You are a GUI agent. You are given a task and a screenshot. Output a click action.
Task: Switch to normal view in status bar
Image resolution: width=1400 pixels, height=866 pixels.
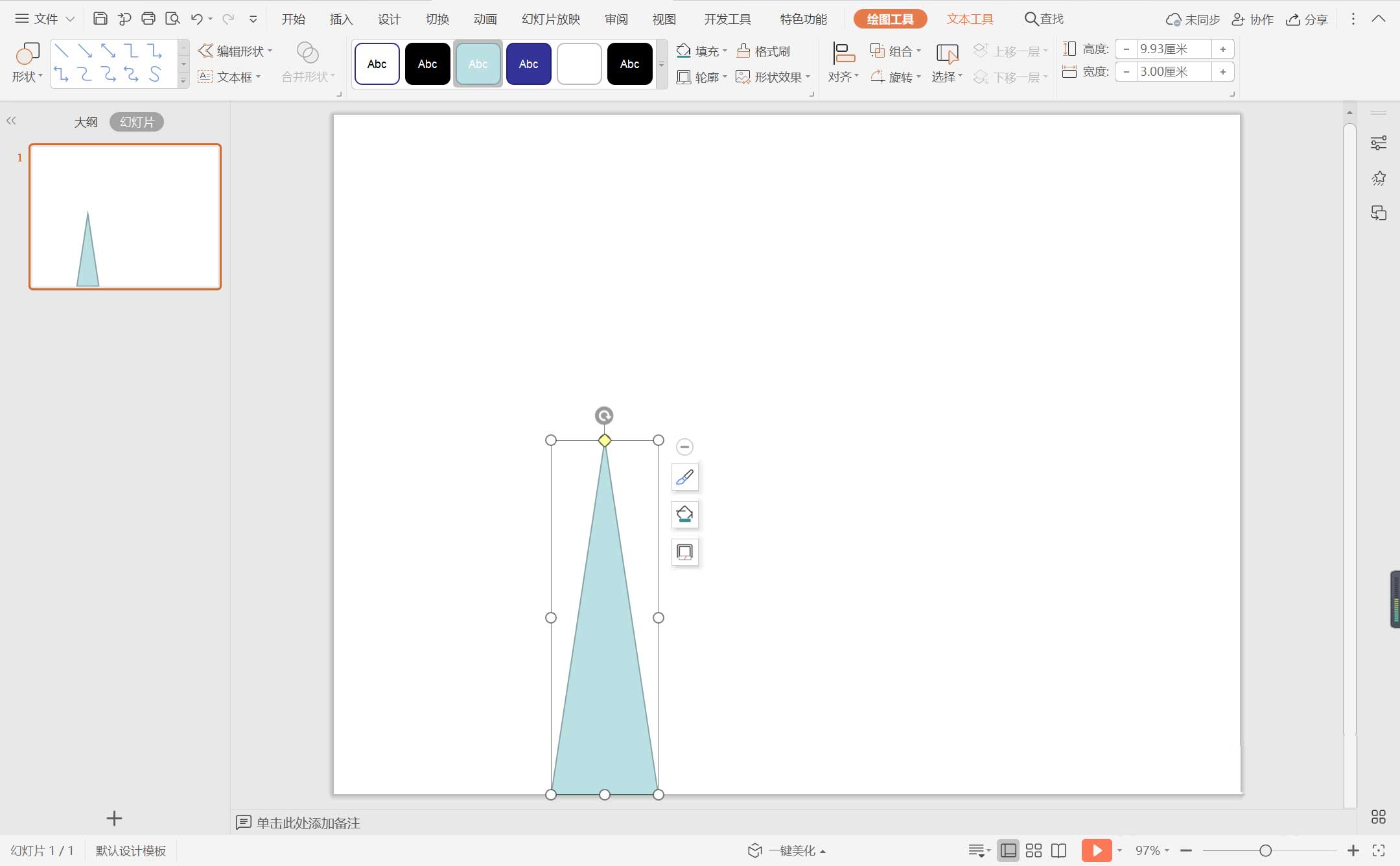(1009, 850)
